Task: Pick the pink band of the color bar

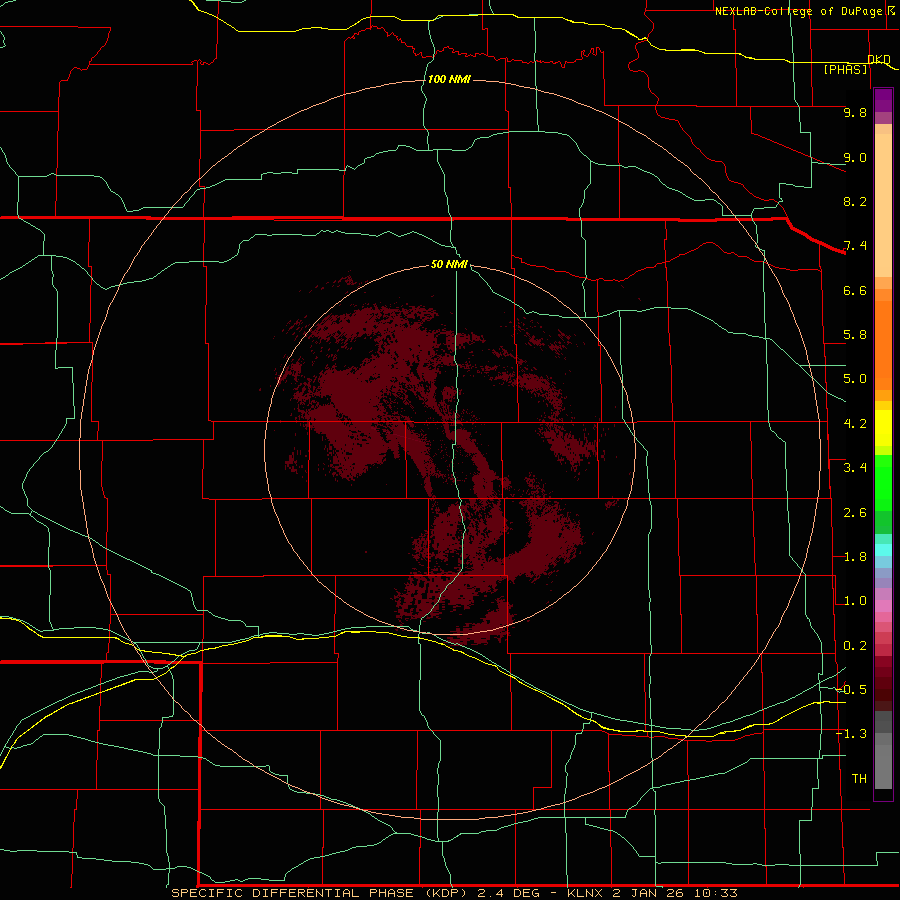Action: coord(883,606)
